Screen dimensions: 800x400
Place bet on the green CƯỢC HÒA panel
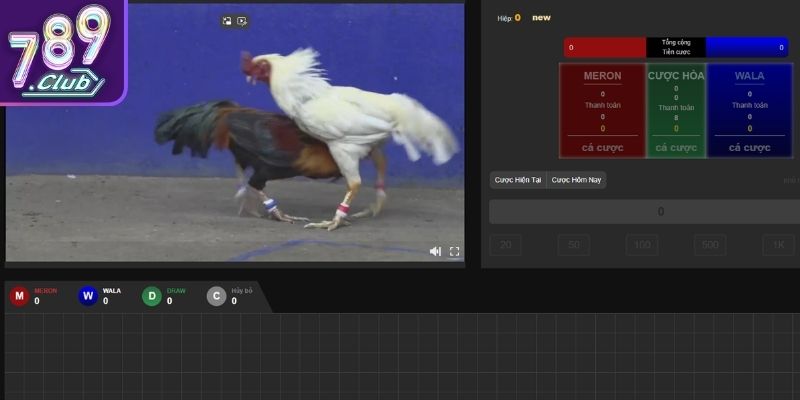point(676,110)
